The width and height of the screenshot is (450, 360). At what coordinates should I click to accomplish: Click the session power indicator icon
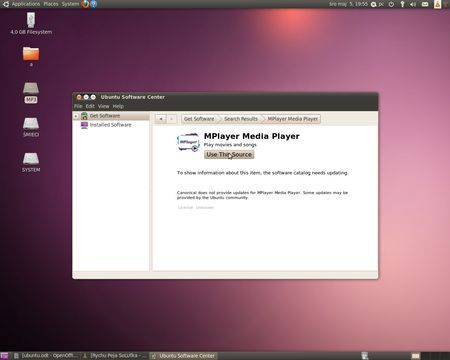point(392,4)
